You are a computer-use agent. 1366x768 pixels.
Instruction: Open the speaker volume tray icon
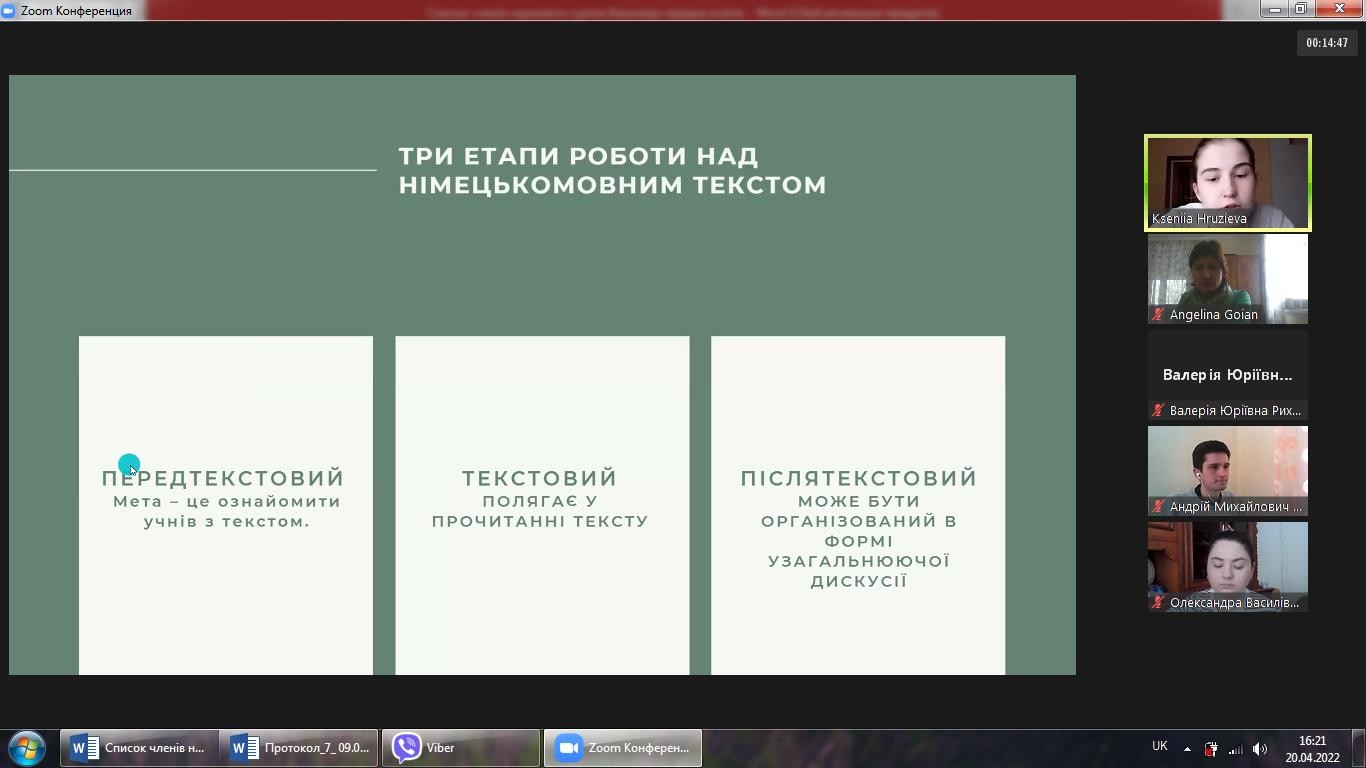(1260, 749)
